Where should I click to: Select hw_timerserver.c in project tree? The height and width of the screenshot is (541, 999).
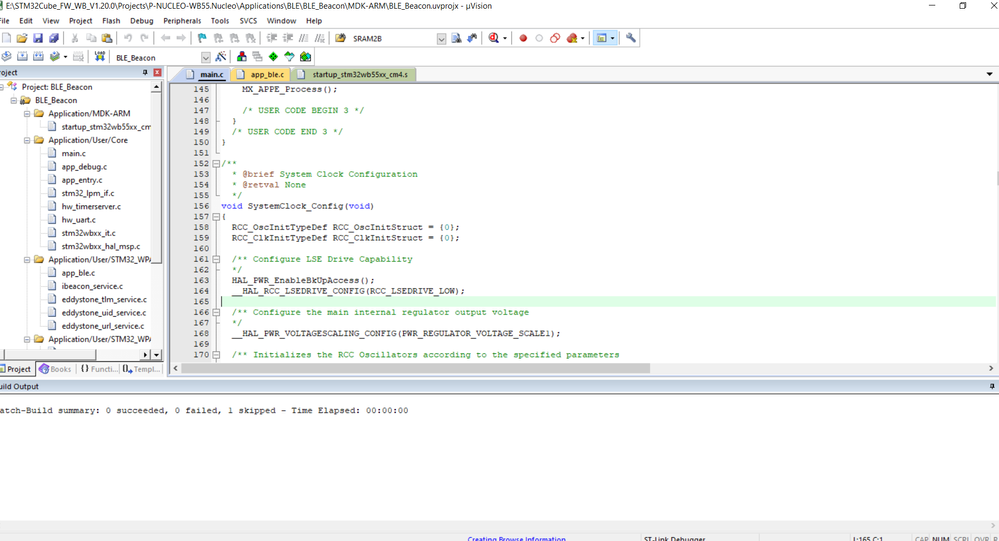click(91, 206)
